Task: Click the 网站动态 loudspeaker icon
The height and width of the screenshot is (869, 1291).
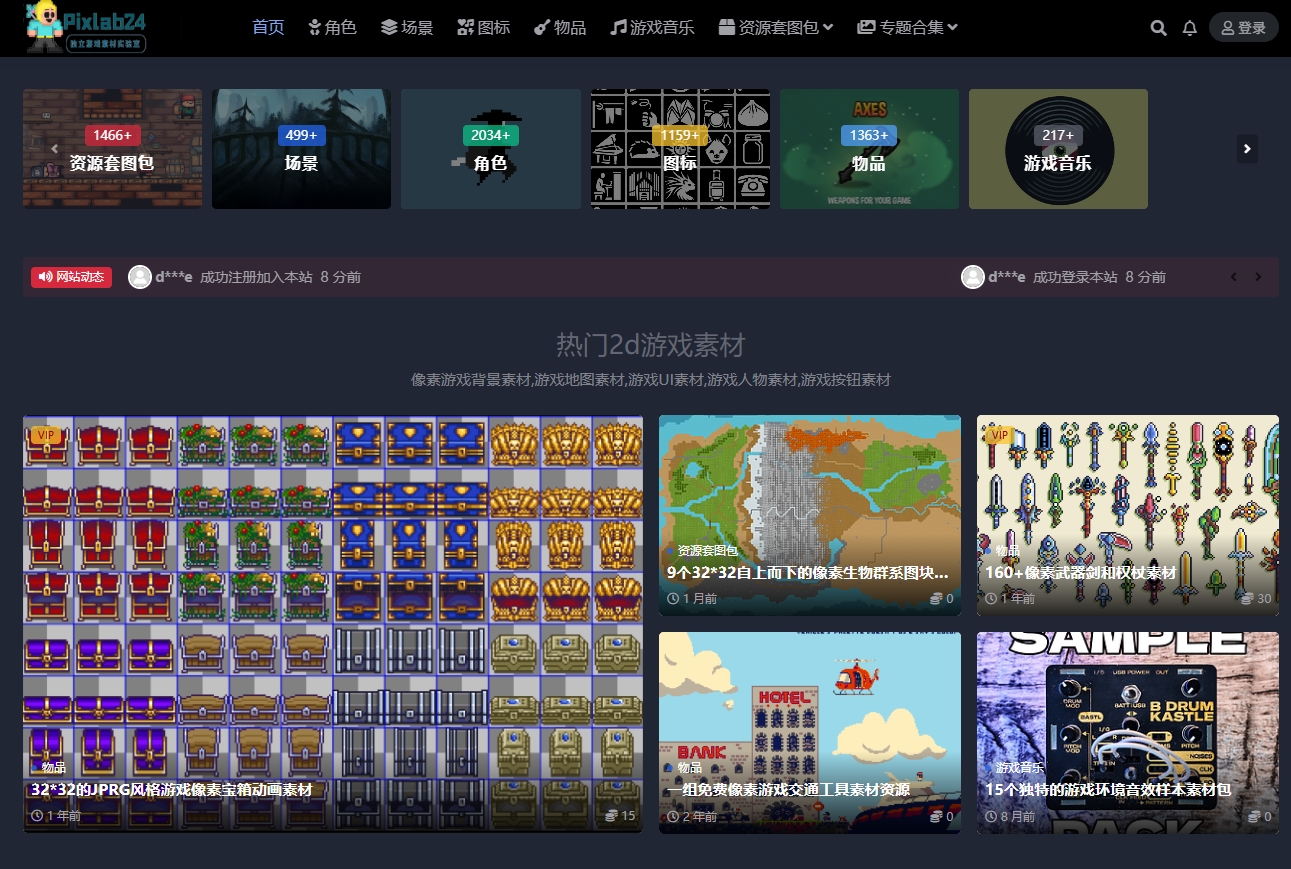Action: pos(42,277)
